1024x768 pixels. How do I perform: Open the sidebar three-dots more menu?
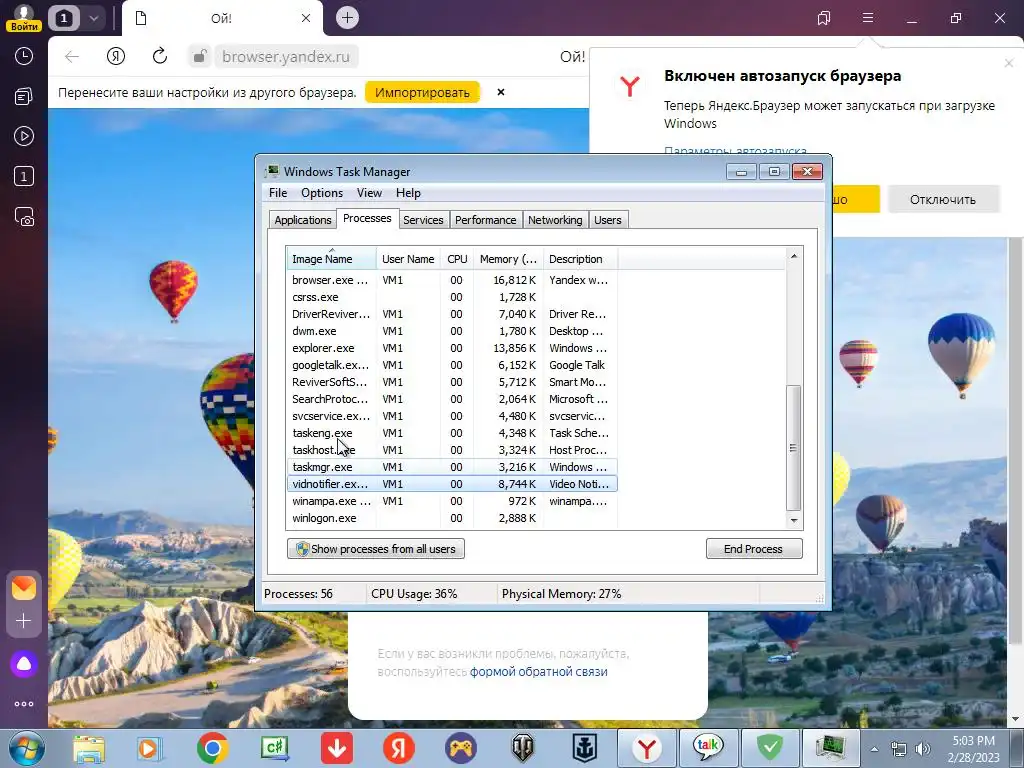pyautogui.click(x=24, y=704)
